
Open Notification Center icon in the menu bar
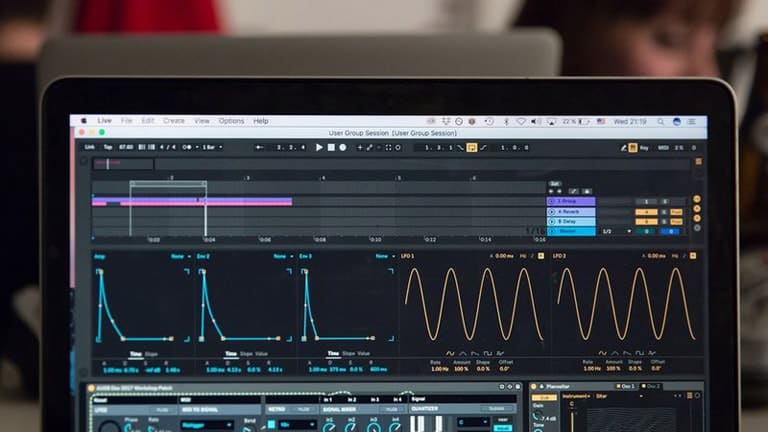[x=692, y=121]
